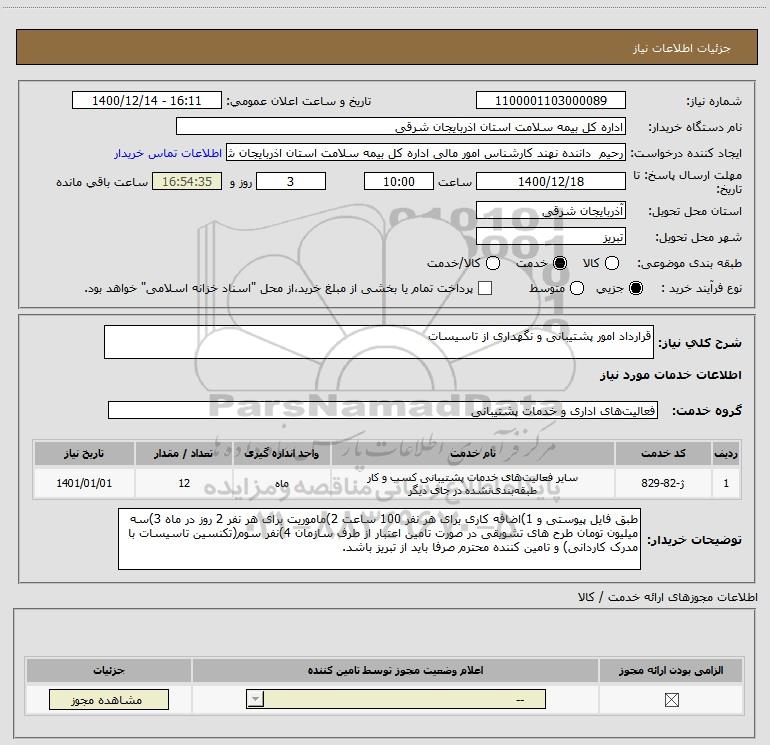Click delivery city field تبریز
Screen dimensions: 770x745
(x=550, y=237)
